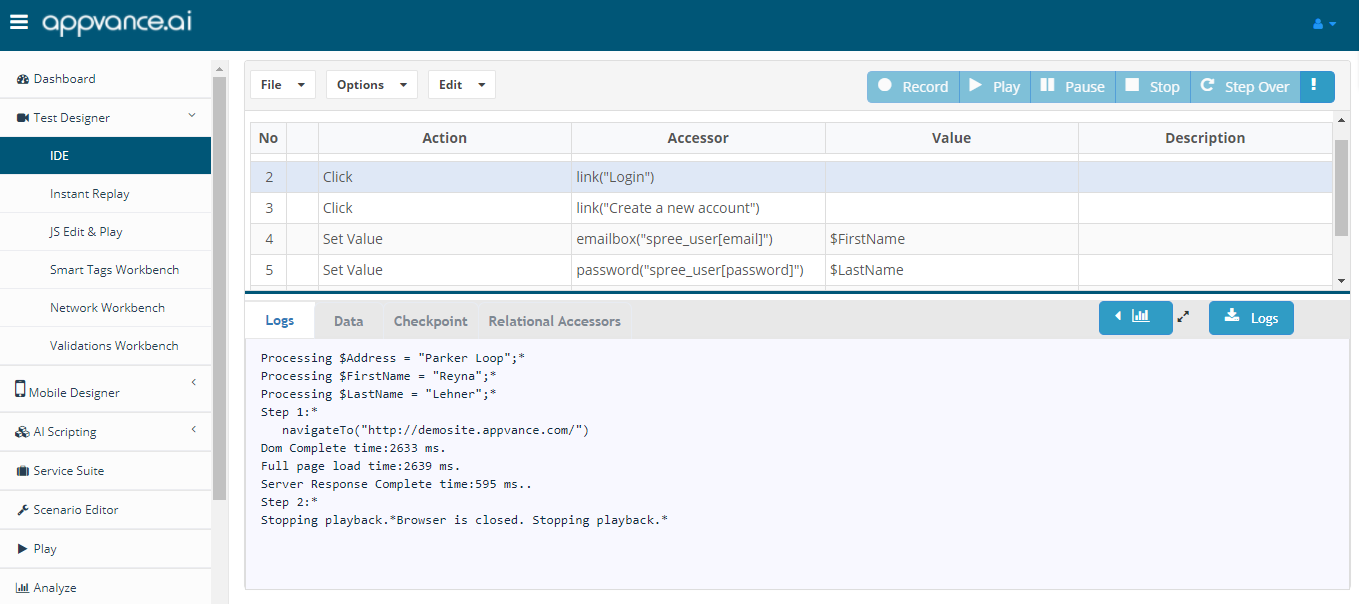
Task: Click Step Over button
Action: [1245, 87]
